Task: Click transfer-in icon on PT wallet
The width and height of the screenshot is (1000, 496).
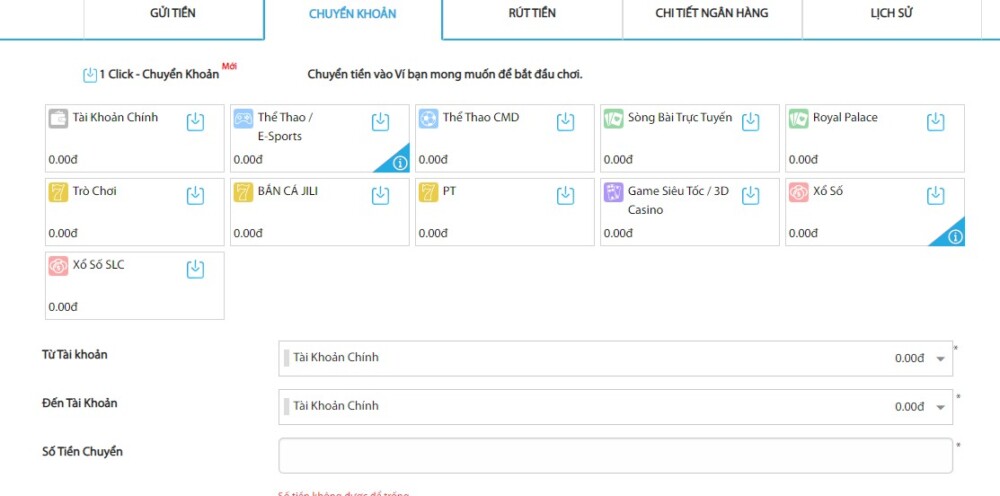Action: (565, 196)
